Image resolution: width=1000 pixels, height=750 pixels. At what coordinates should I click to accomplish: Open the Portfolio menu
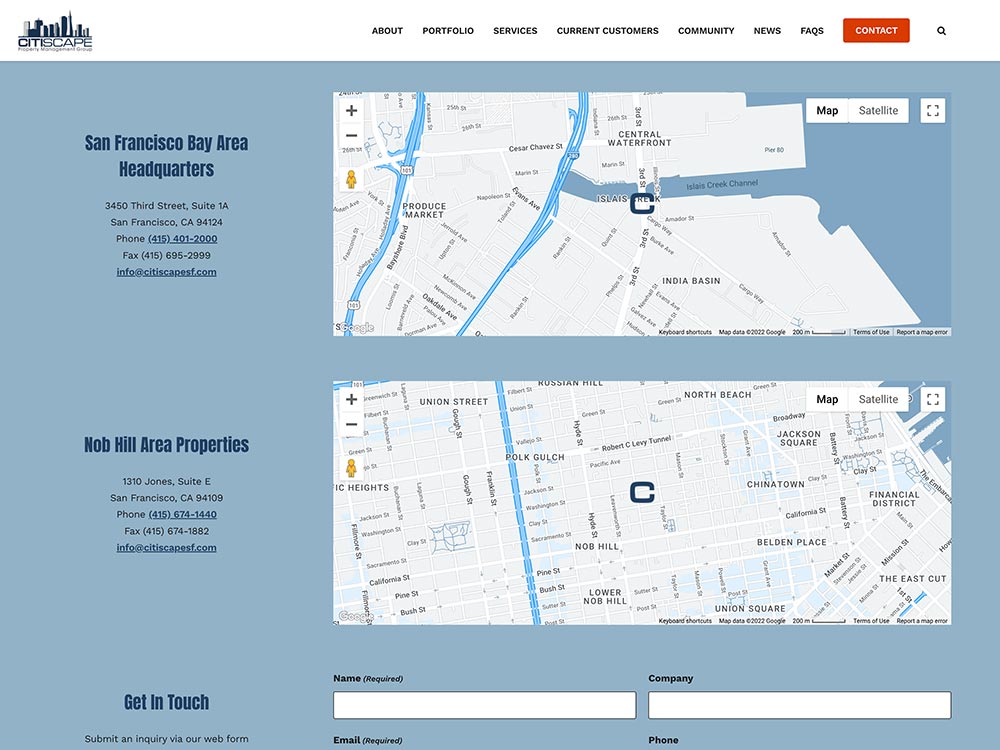[x=448, y=31]
